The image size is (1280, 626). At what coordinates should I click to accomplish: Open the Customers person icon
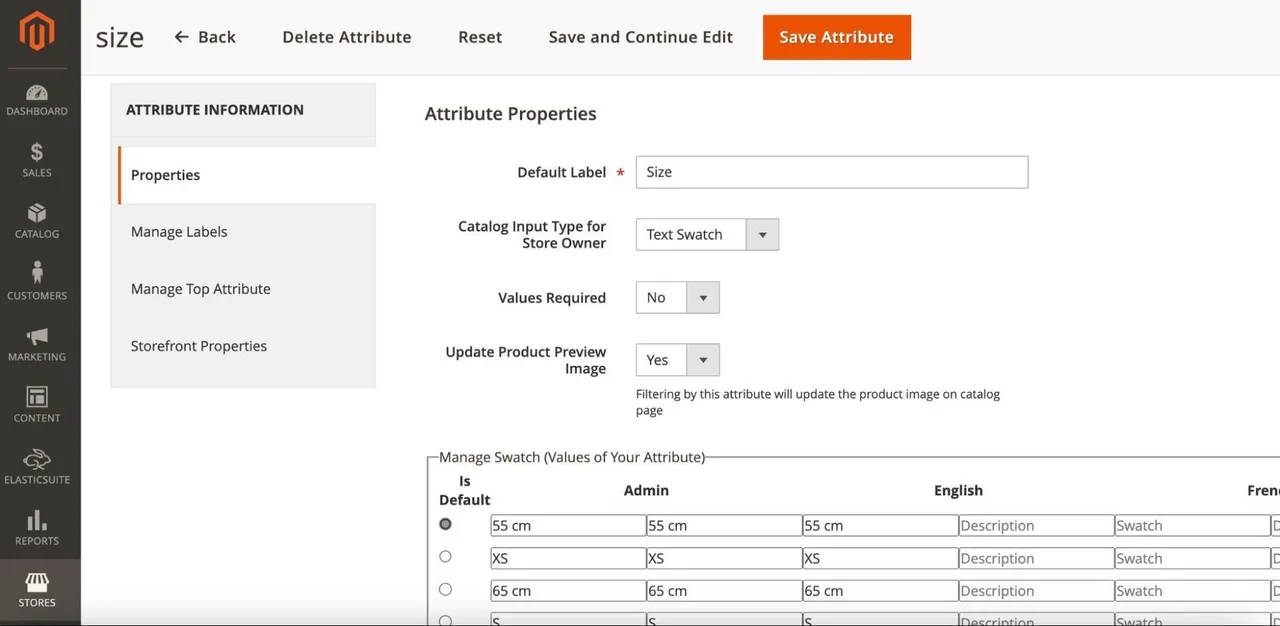coord(37,272)
